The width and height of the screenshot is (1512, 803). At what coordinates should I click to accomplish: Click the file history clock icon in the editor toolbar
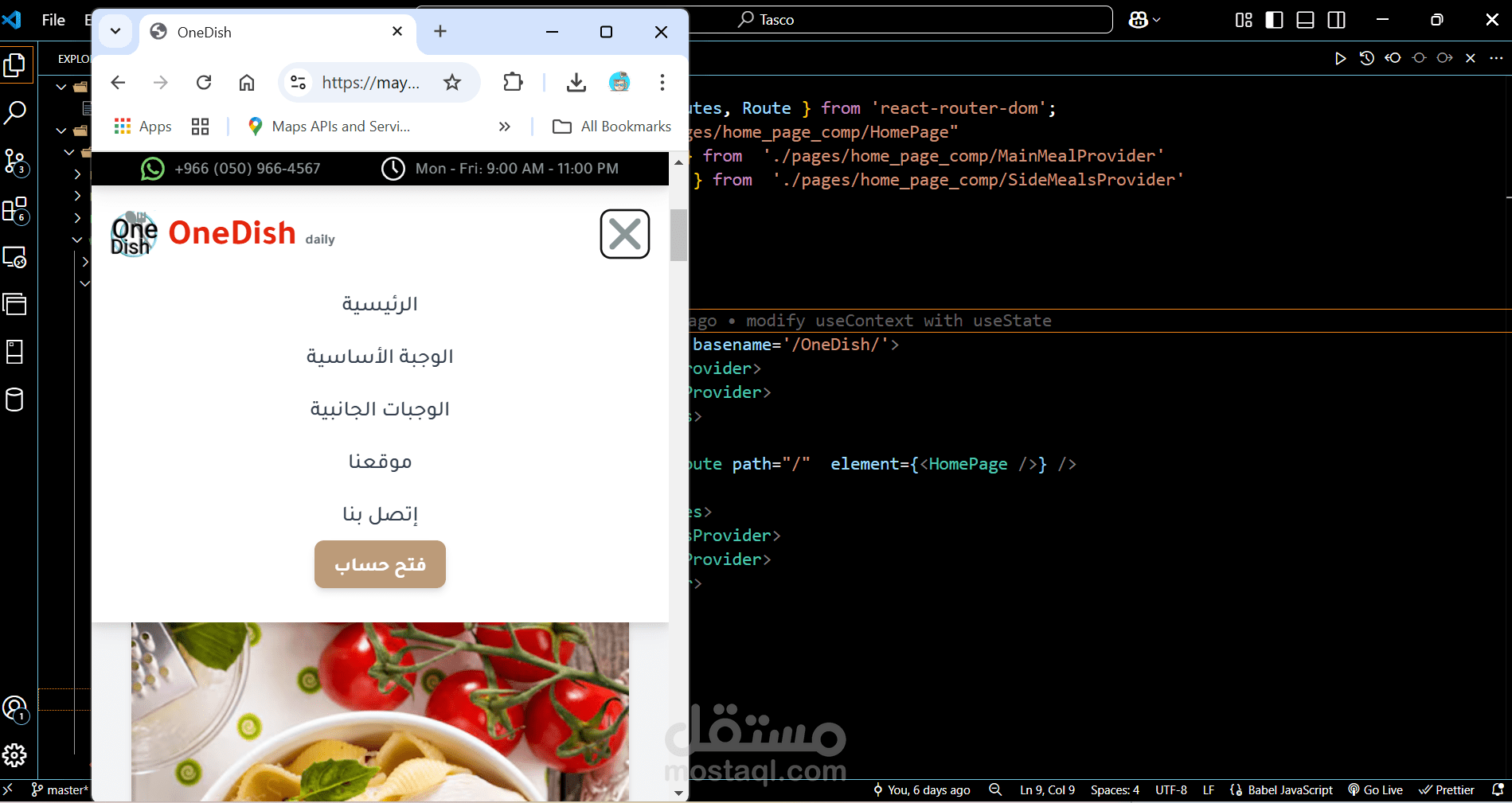[1367, 58]
